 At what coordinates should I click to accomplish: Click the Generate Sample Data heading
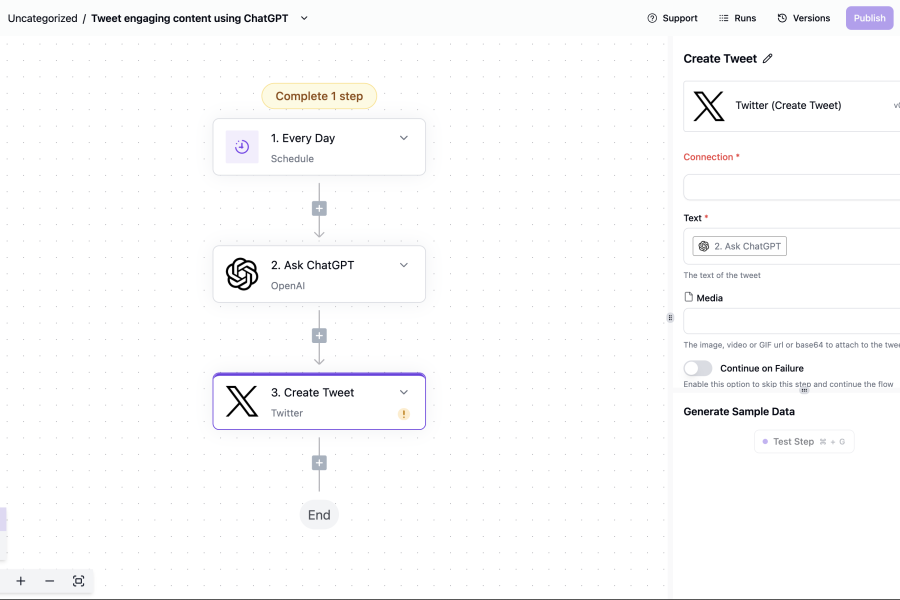(739, 412)
